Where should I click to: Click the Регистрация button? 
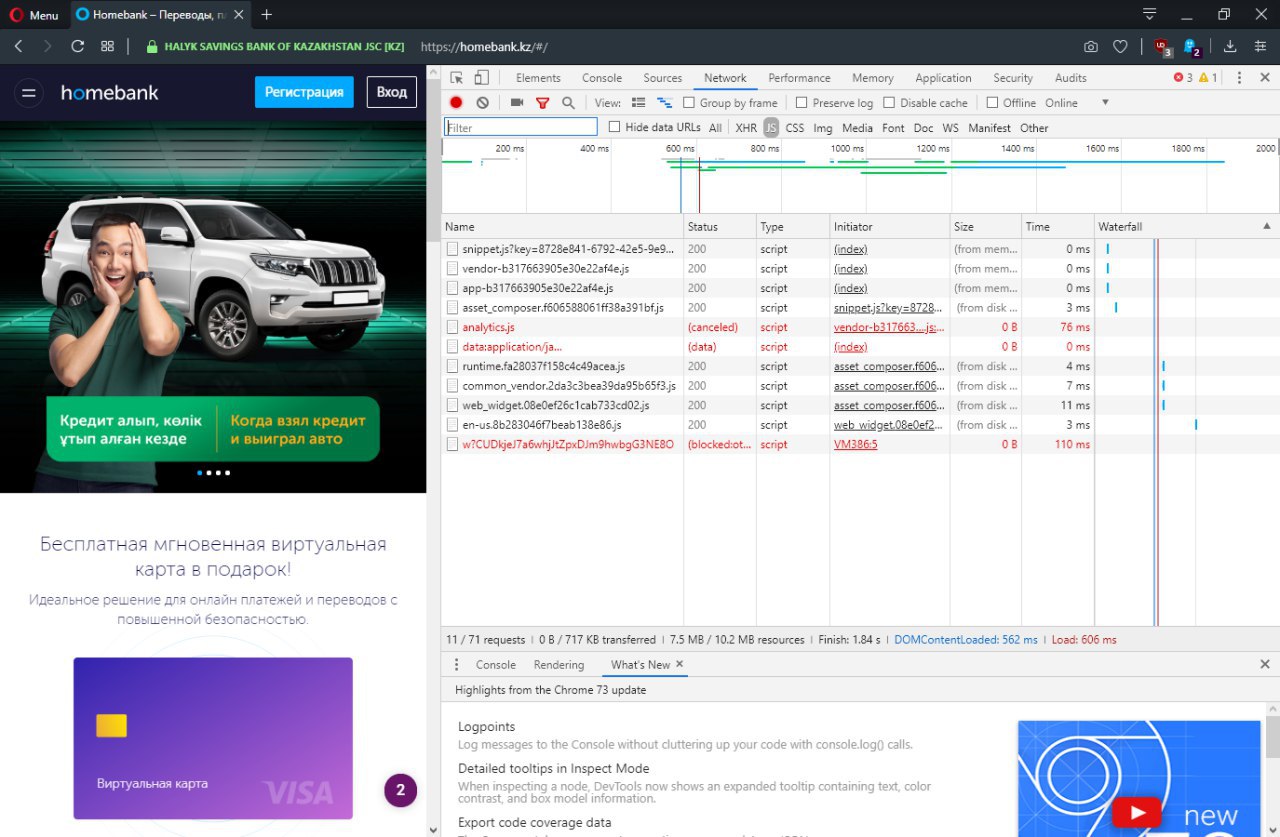pos(304,92)
